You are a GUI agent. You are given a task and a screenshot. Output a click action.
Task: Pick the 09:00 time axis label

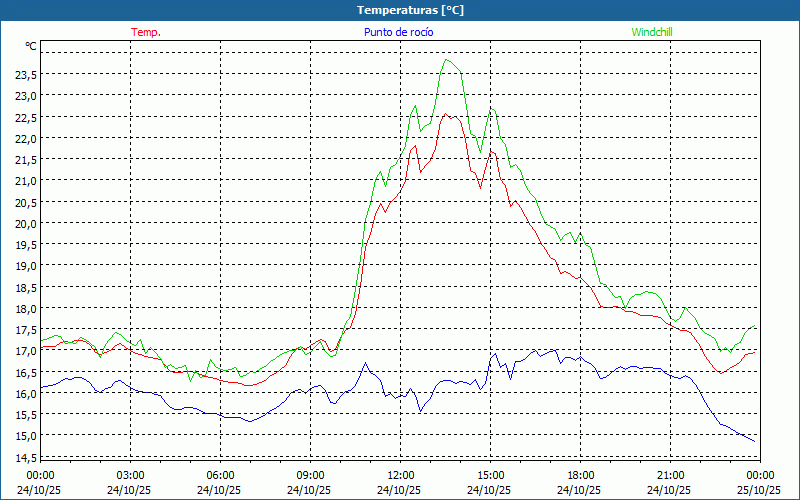pyautogui.click(x=310, y=475)
